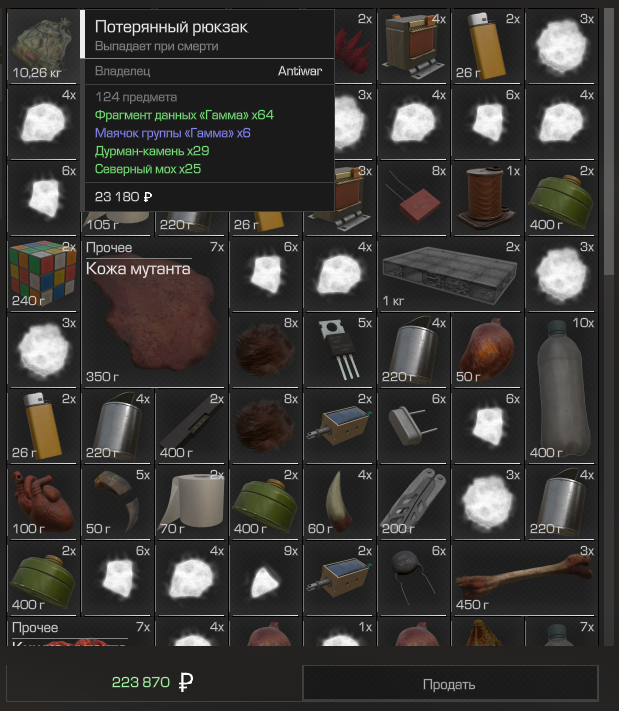Pick the copper wire spool, 1x

487,198
